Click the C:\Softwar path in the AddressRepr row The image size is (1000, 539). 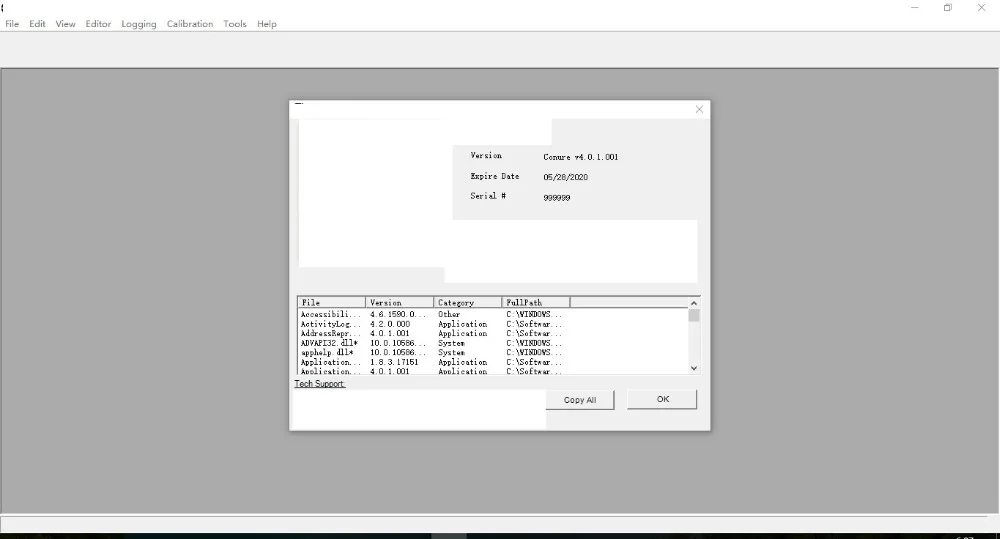(534, 334)
